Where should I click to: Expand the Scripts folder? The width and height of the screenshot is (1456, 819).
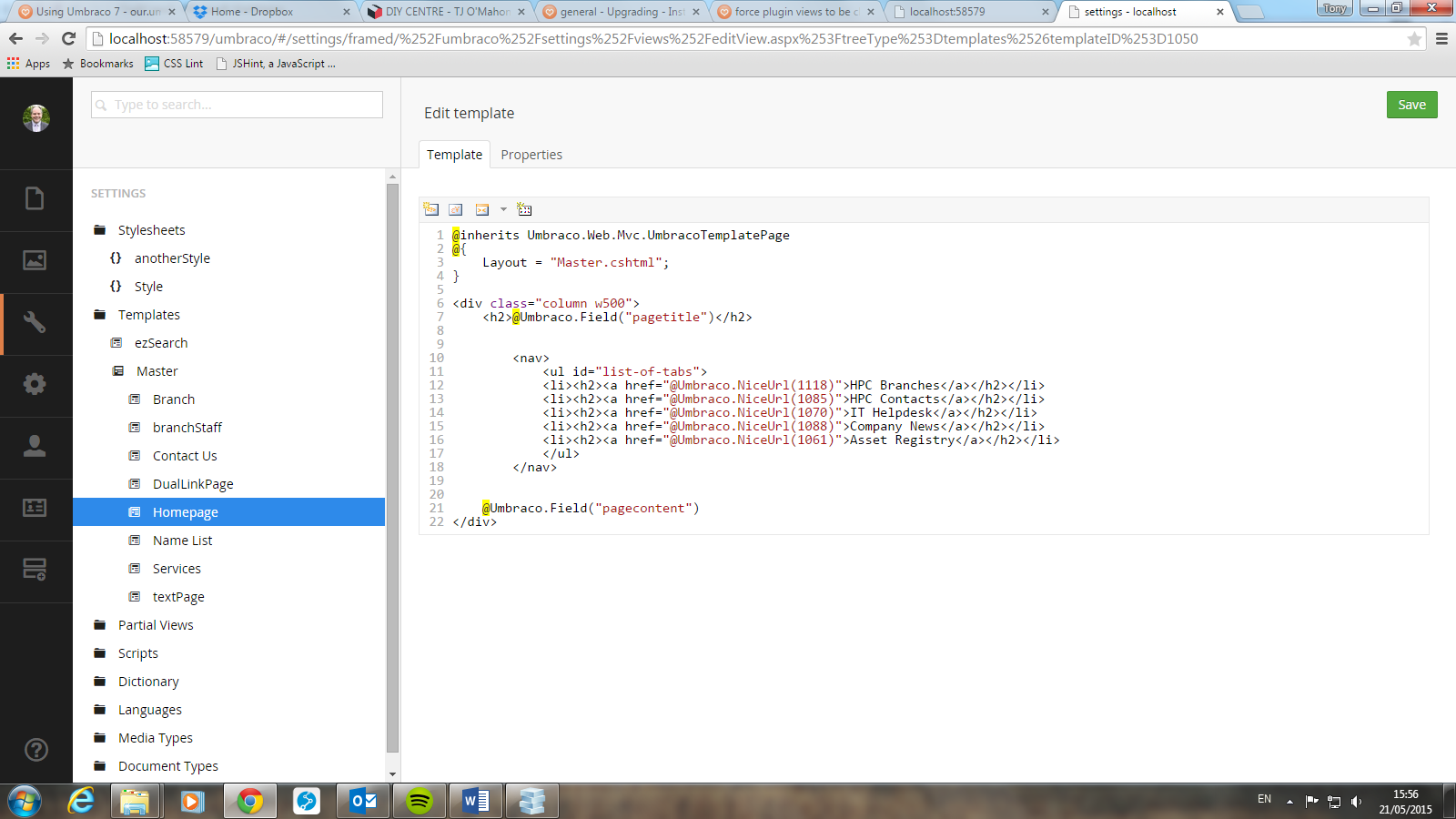coord(138,653)
